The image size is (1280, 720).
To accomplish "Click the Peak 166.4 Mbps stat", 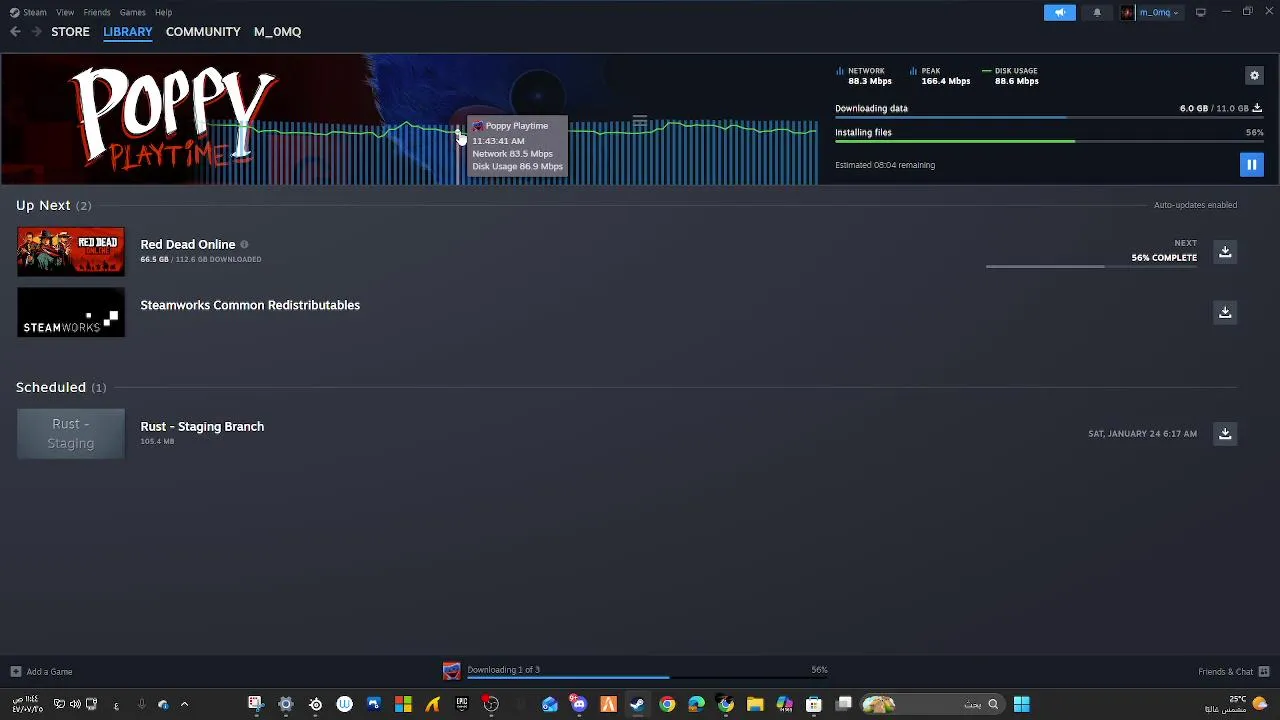I will point(940,76).
